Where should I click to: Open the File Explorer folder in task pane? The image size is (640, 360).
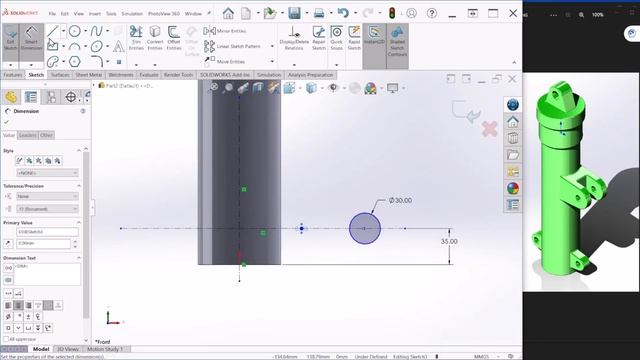(x=513, y=155)
